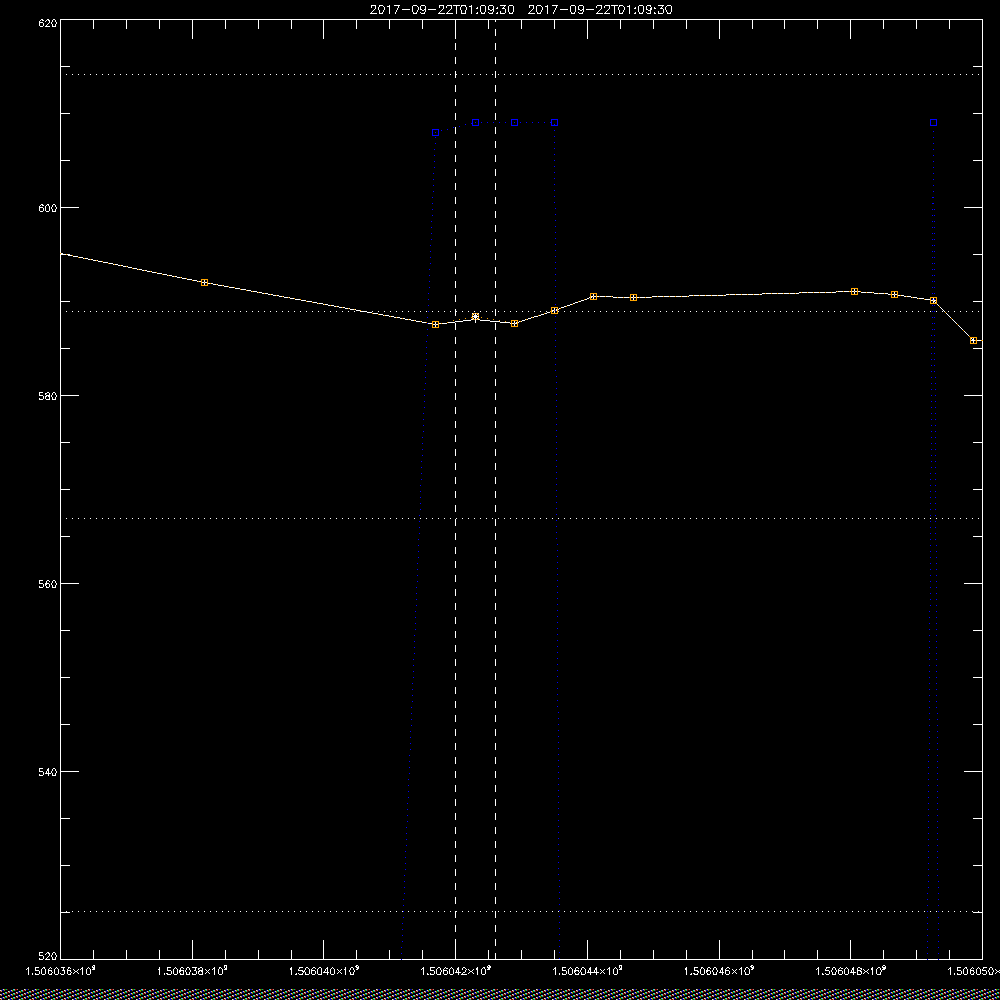This screenshot has width=1000, height=1000.
Task: Click the 1.506044×10⁹ x-axis label
Action: click(x=587, y=971)
